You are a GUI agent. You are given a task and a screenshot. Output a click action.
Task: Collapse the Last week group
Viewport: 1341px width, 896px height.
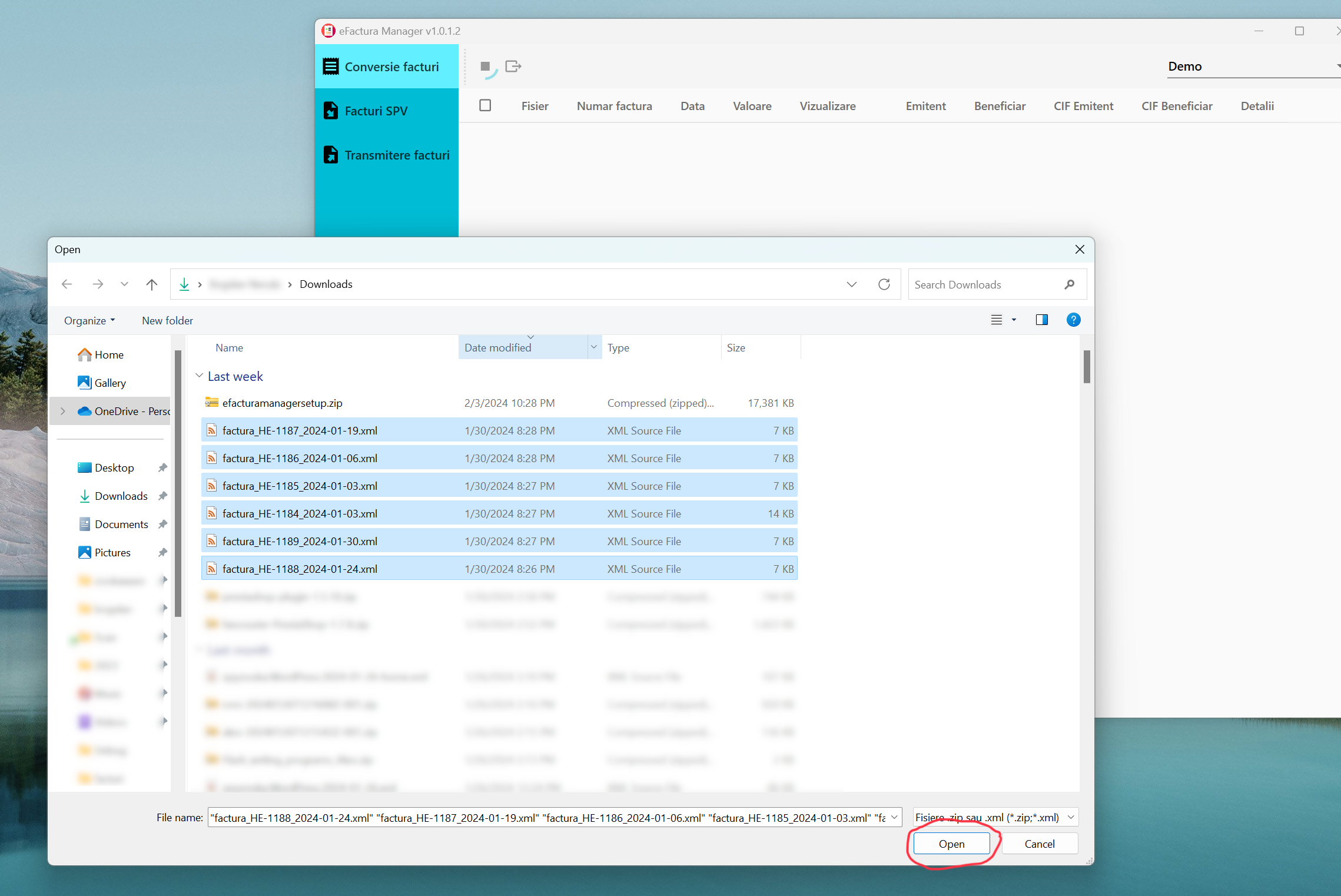pyautogui.click(x=199, y=376)
